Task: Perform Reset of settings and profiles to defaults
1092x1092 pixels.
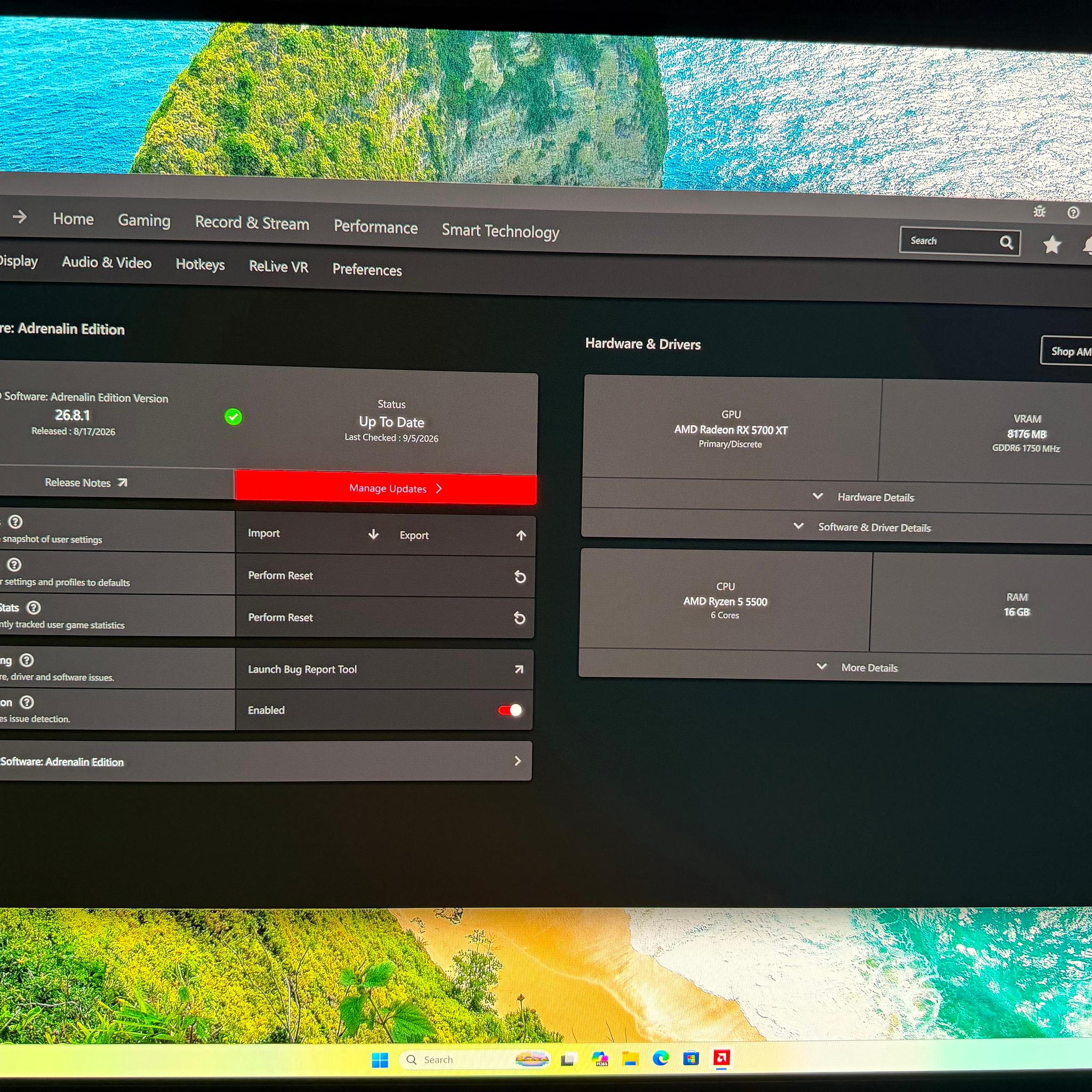Action: click(x=386, y=576)
